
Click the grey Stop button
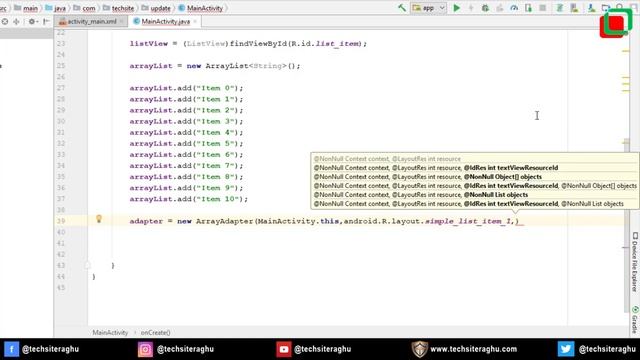click(542, 8)
